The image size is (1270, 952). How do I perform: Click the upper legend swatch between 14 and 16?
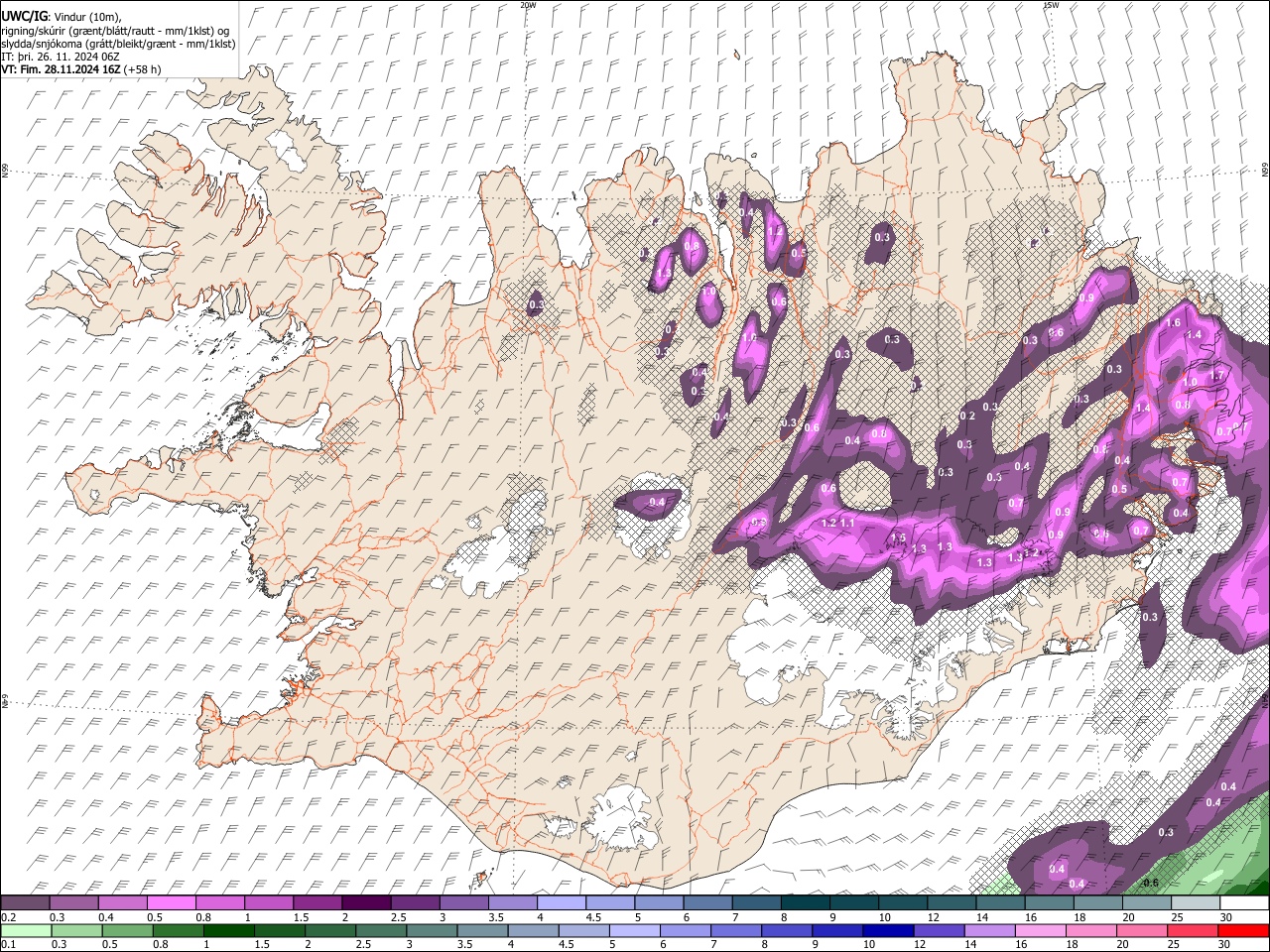tap(1001, 903)
